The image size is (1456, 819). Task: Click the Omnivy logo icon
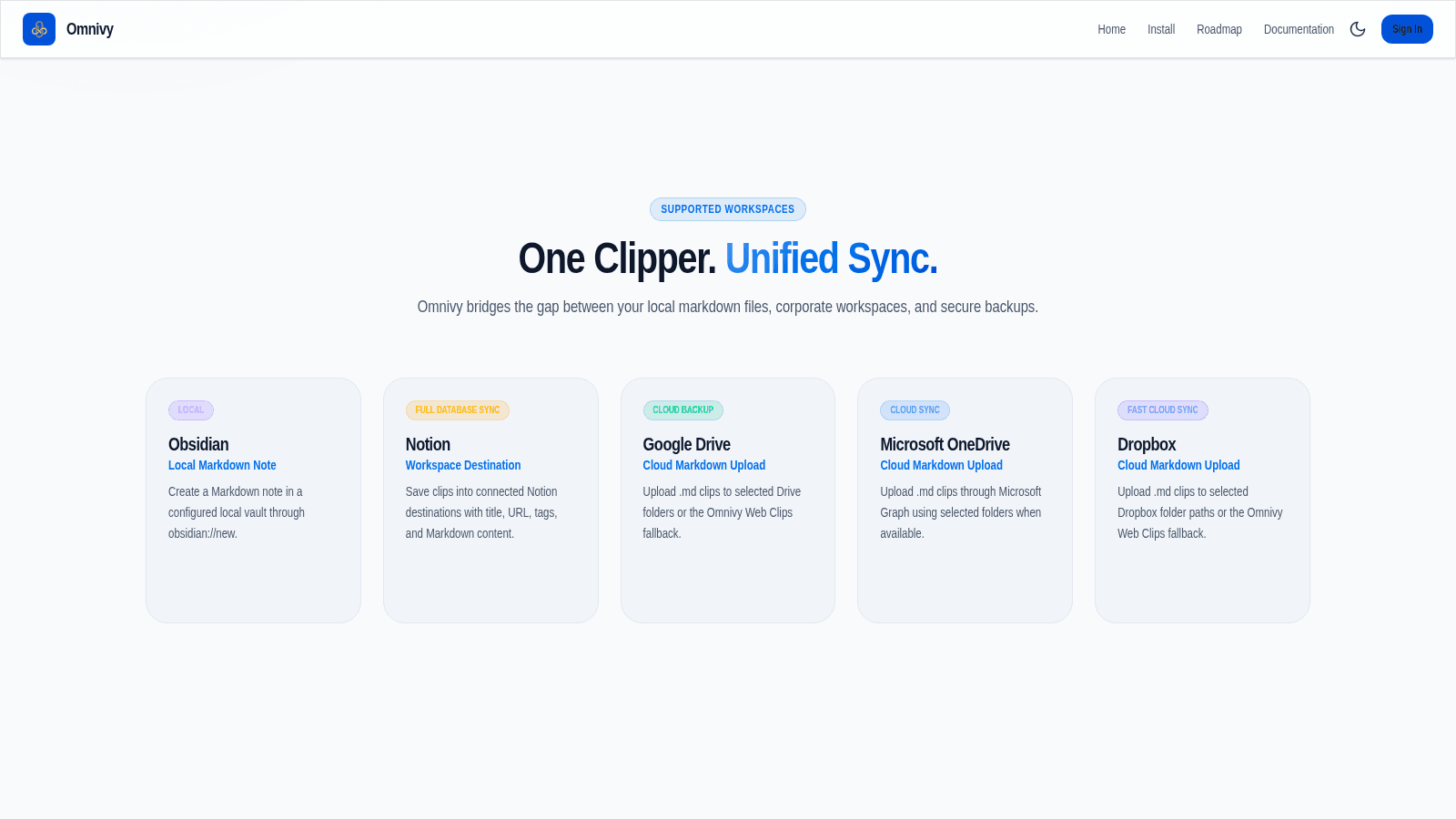(39, 29)
